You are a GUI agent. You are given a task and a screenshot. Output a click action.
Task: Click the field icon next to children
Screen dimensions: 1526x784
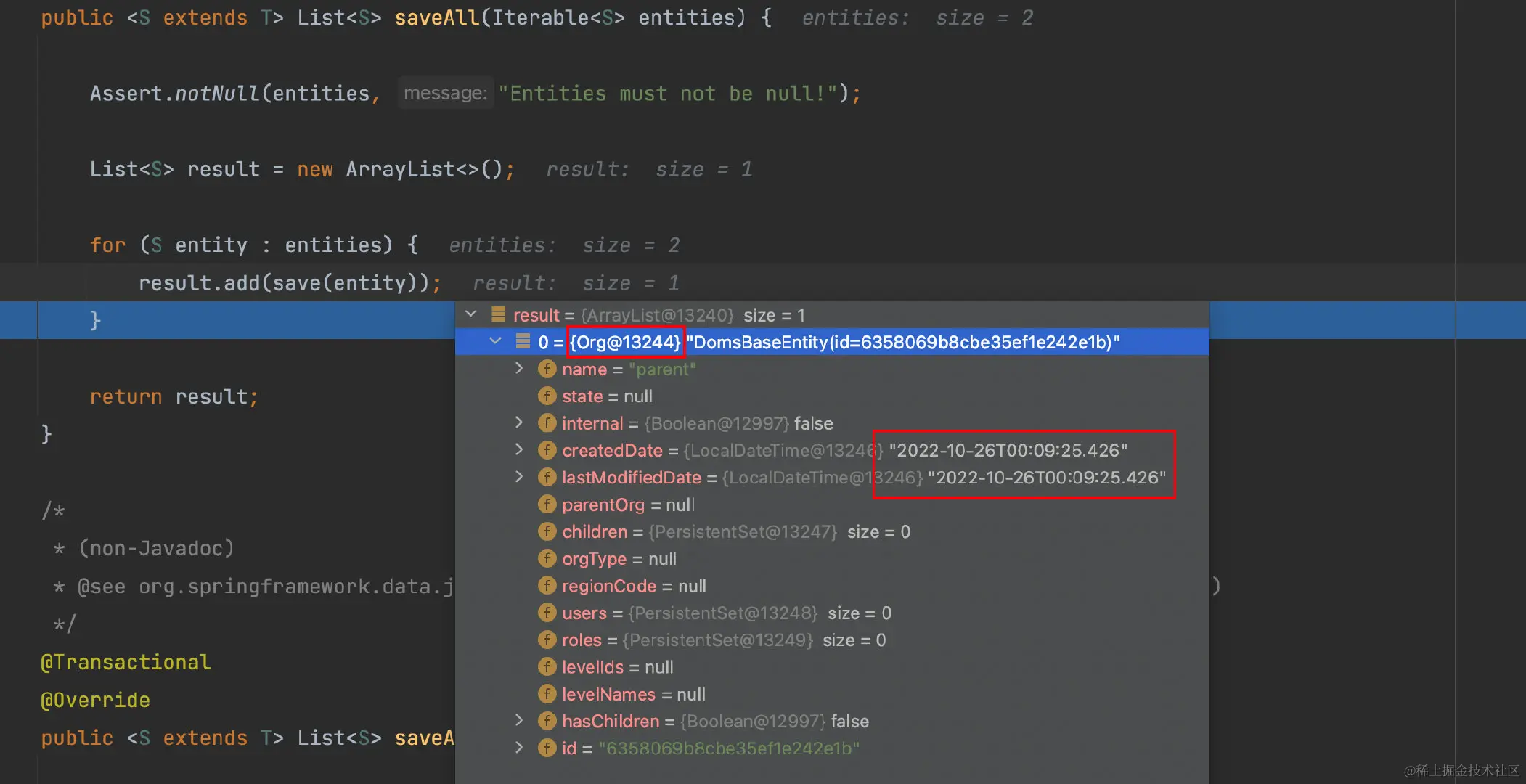[547, 532]
